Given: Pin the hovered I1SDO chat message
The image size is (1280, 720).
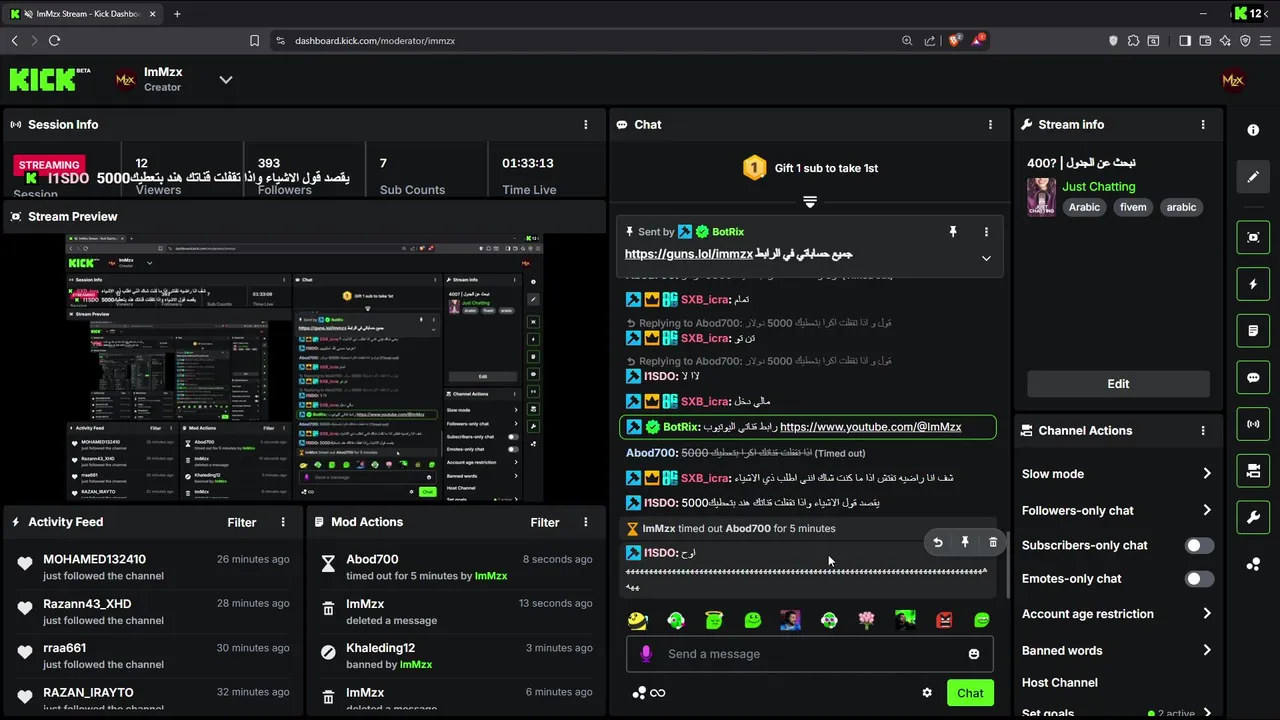Looking at the screenshot, I should click(x=965, y=542).
